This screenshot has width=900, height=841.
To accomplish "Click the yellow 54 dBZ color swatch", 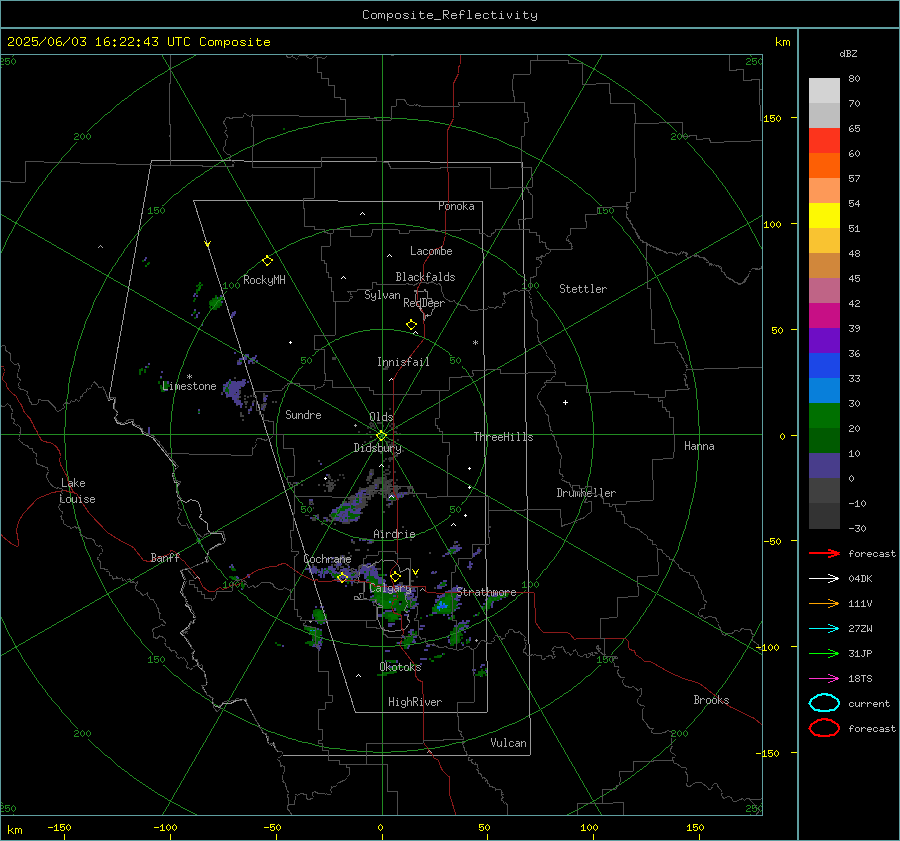I will click(824, 215).
